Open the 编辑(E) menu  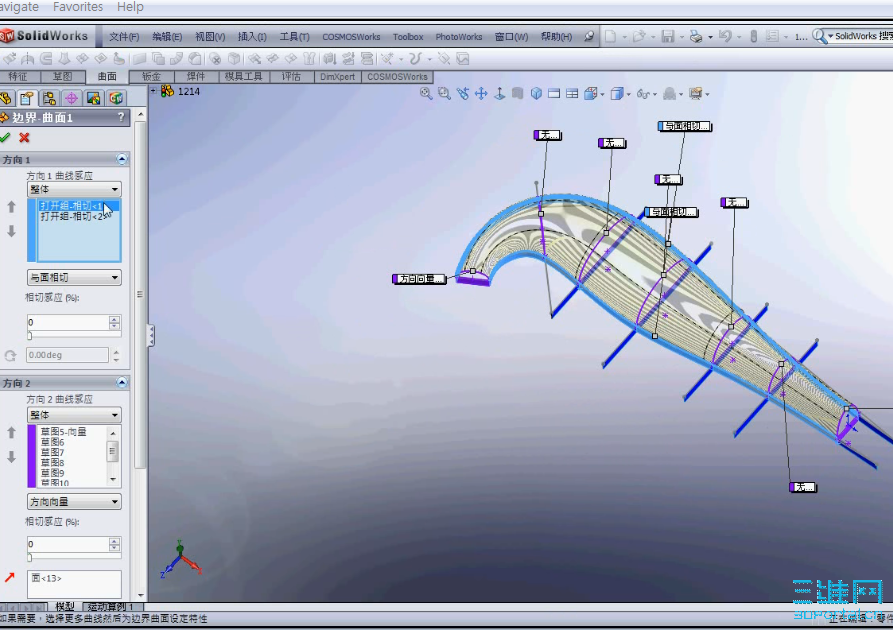coord(167,37)
